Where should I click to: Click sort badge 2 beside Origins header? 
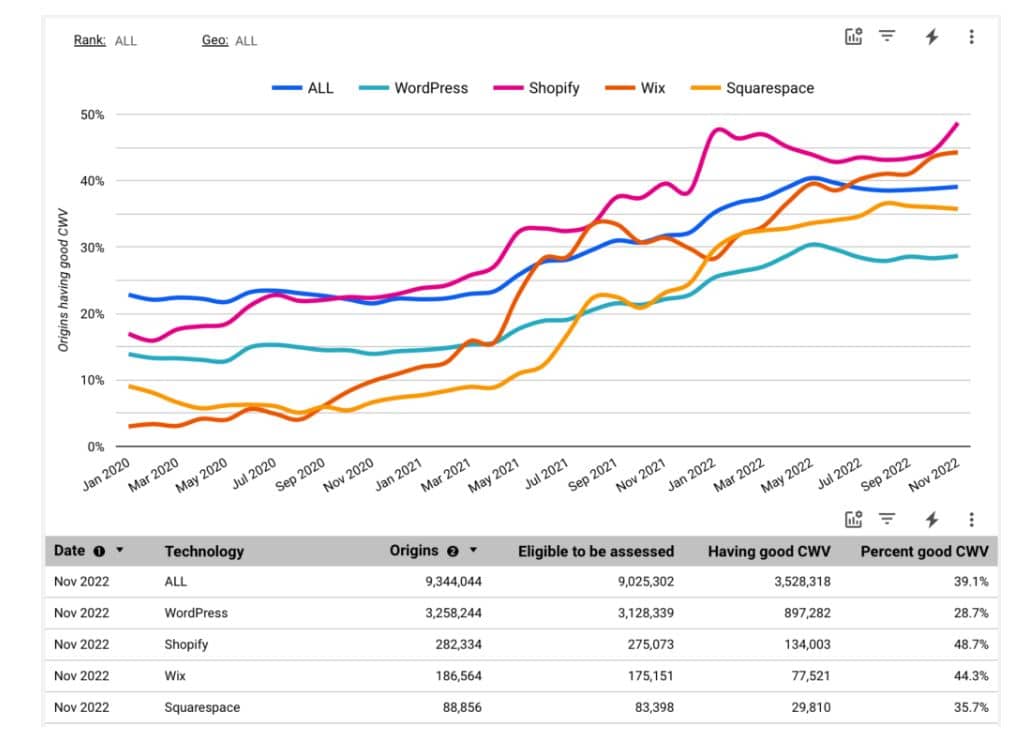452,551
